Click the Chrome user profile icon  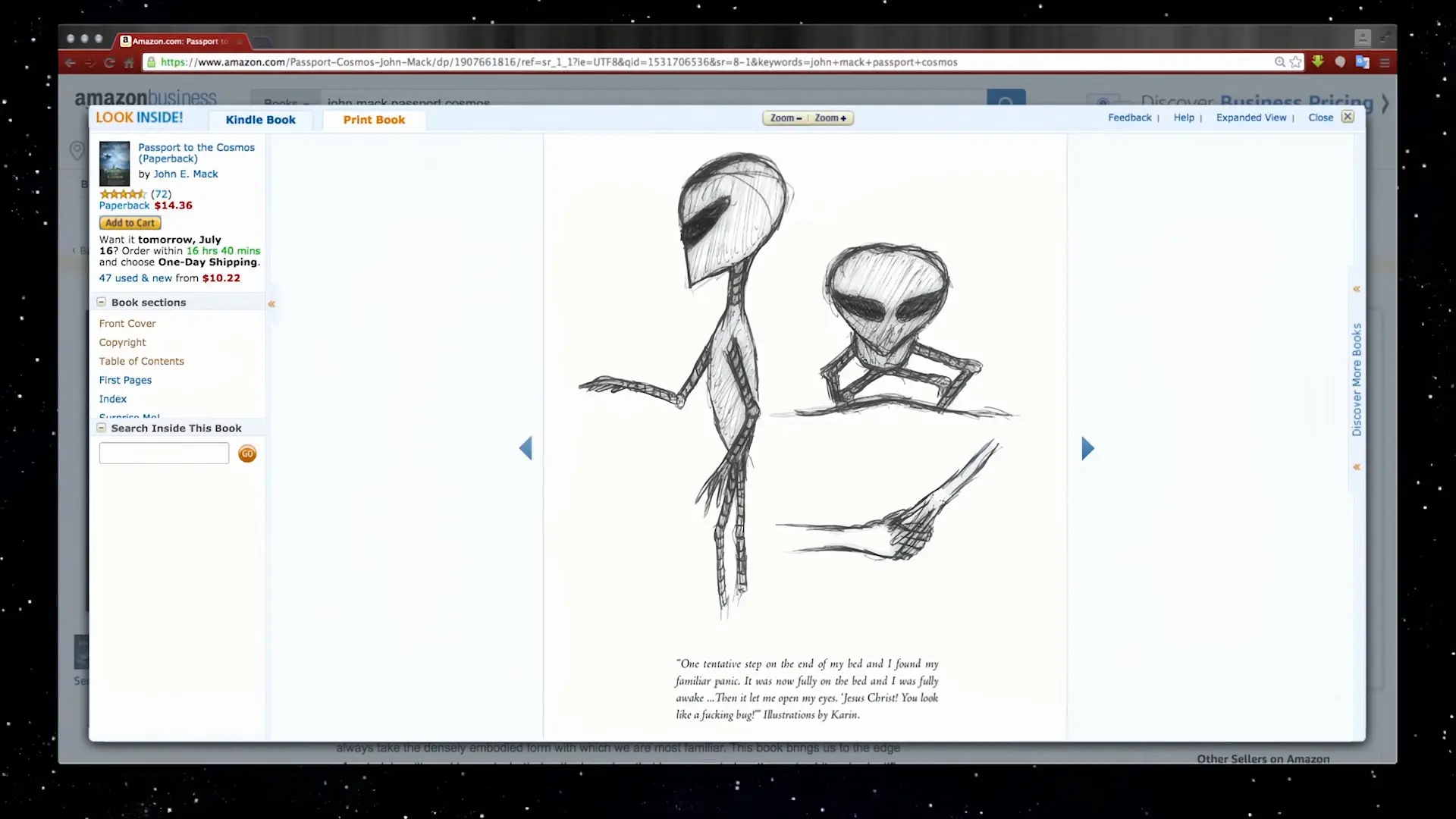pos(1363,37)
